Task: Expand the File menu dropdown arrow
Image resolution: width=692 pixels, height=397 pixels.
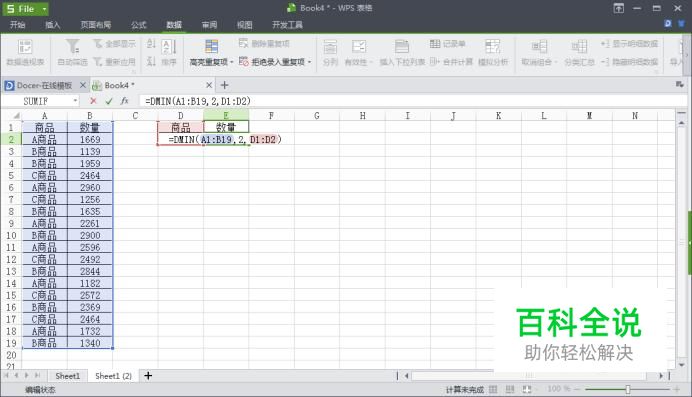Action: tap(44, 9)
